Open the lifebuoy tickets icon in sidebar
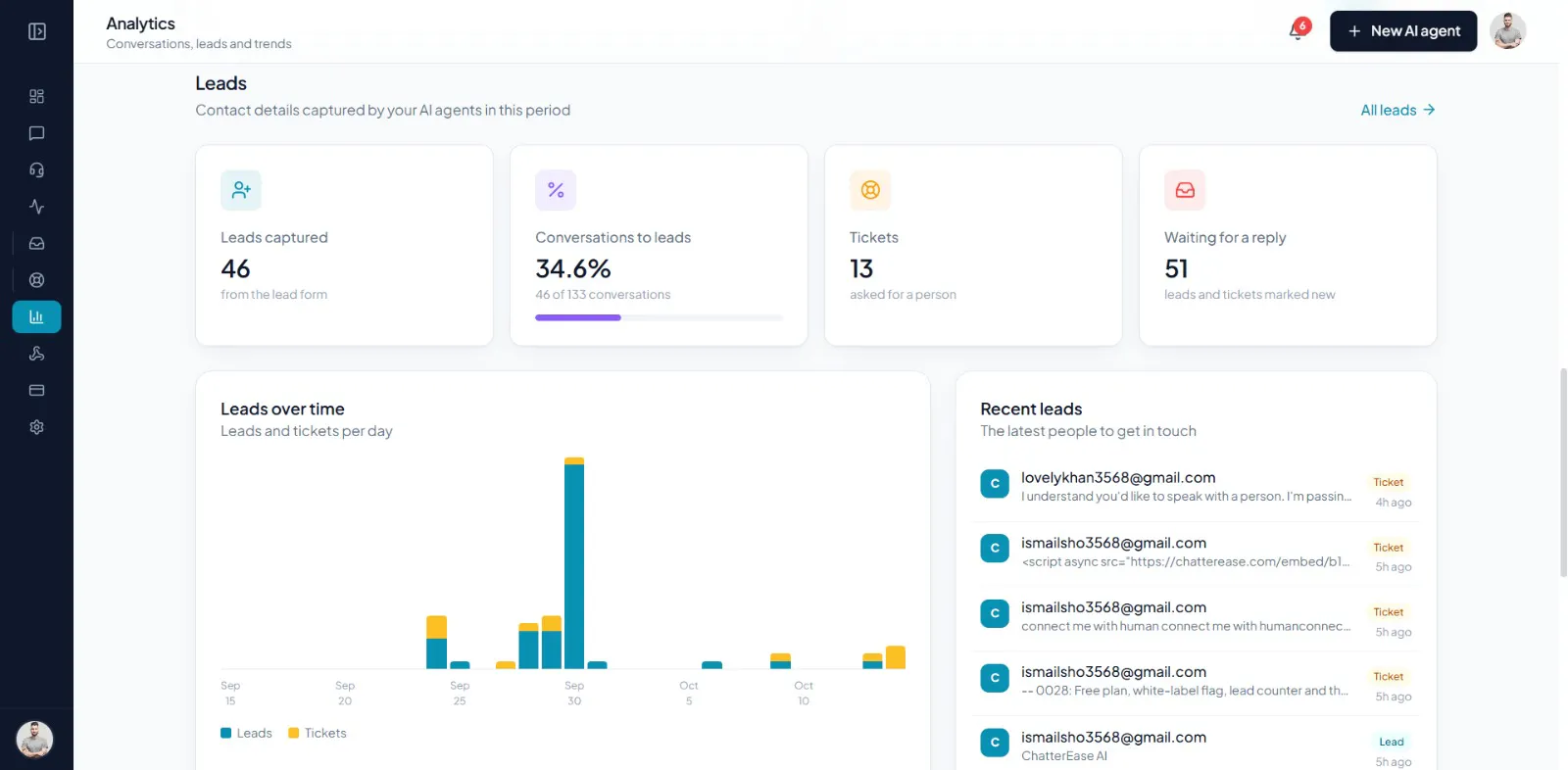 37,280
